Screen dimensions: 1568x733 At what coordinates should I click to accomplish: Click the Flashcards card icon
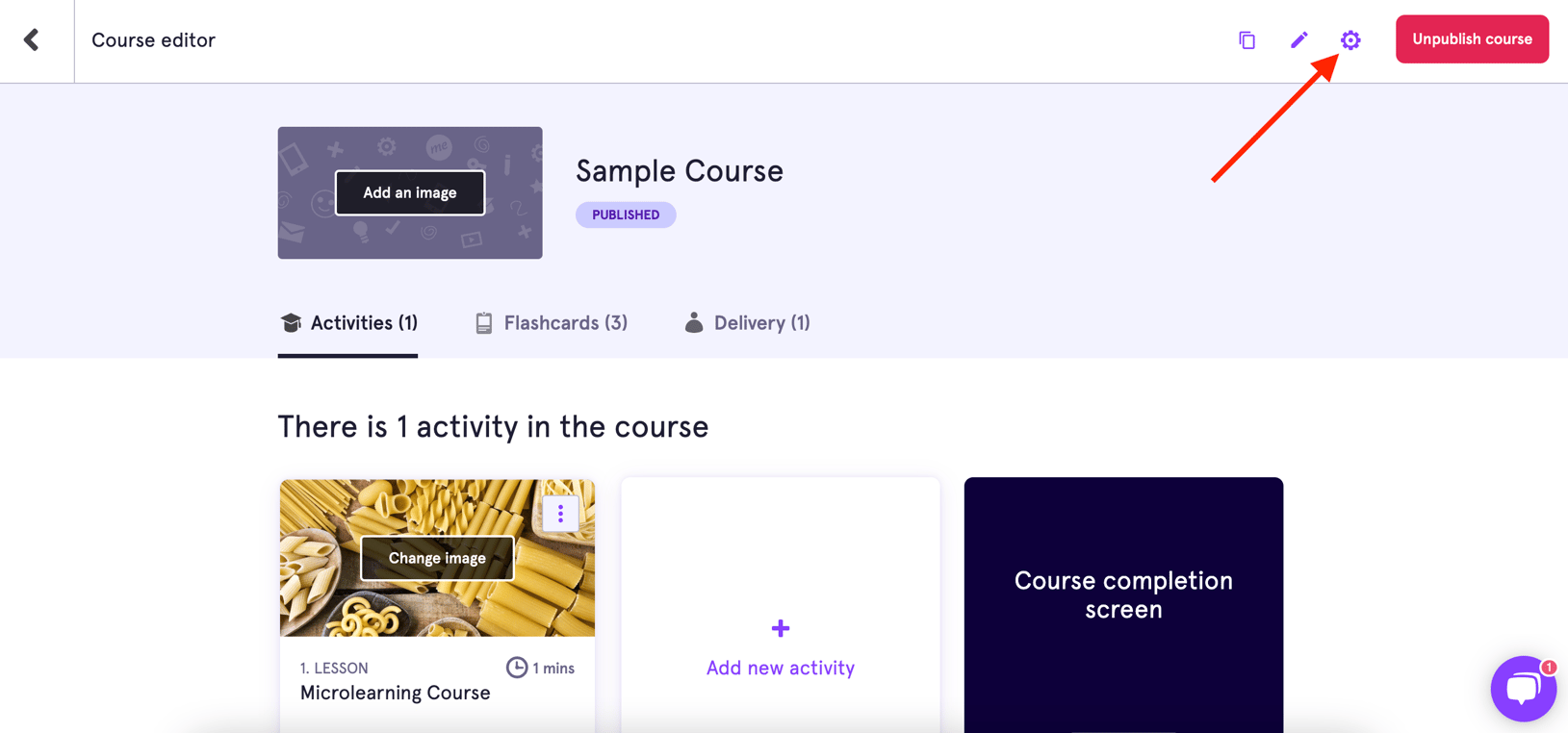point(484,323)
